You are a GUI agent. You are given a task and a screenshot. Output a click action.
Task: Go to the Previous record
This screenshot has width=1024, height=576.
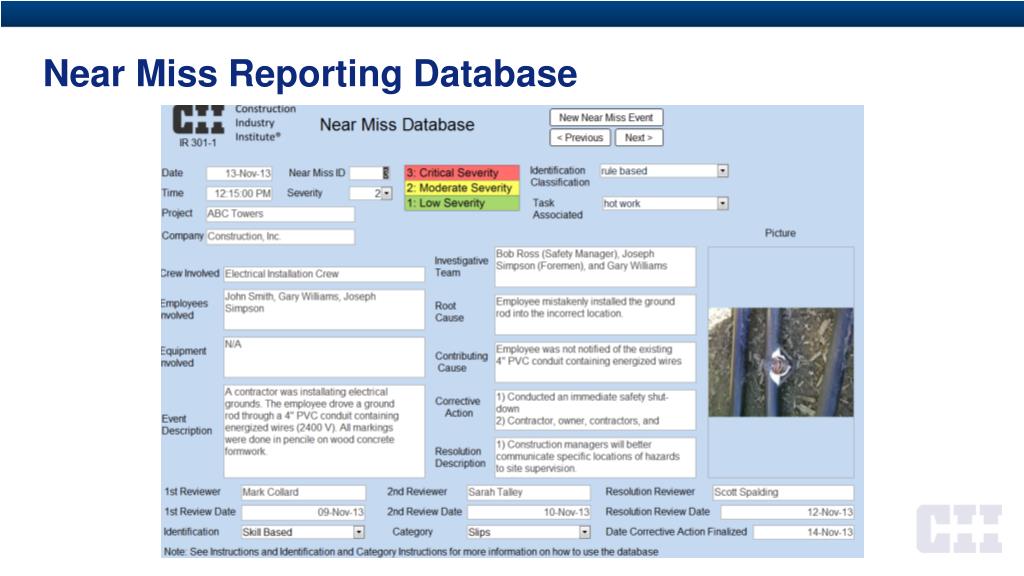click(x=580, y=138)
